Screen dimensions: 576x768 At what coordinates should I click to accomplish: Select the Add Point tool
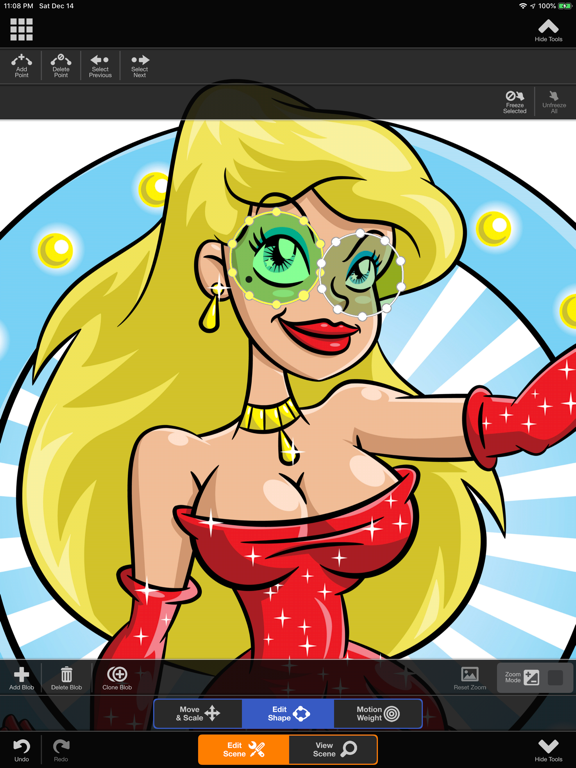point(22,66)
